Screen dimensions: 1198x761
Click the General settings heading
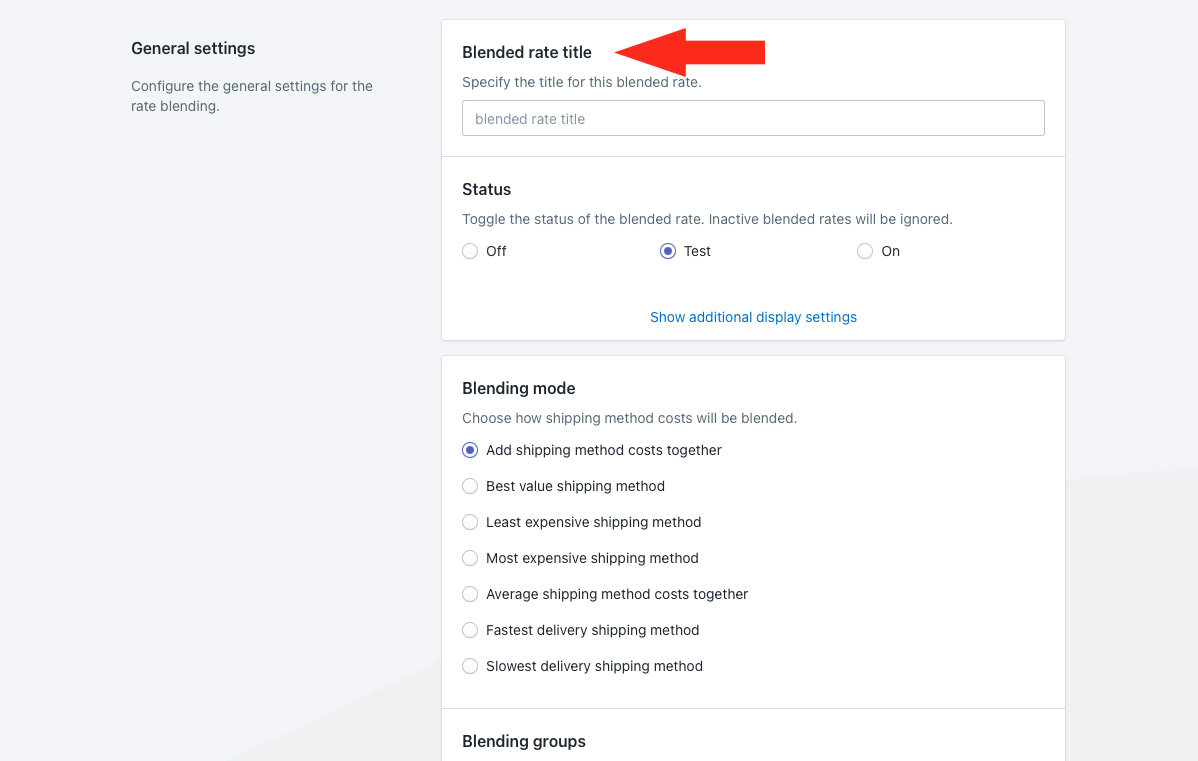point(193,48)
